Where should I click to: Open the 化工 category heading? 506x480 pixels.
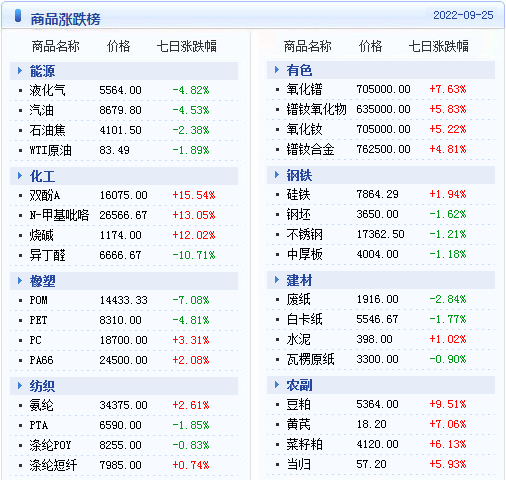(42, 176)
